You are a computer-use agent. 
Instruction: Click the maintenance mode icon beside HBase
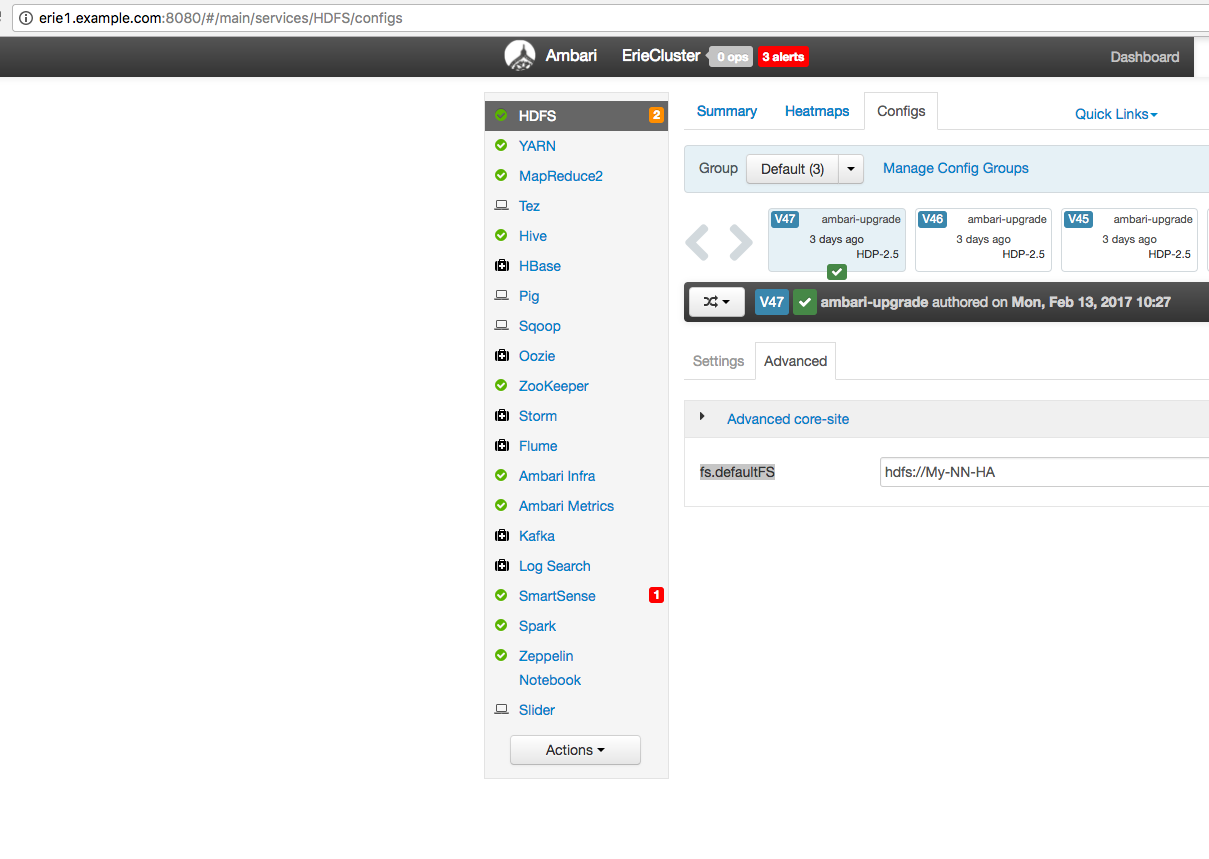point(502,266)
